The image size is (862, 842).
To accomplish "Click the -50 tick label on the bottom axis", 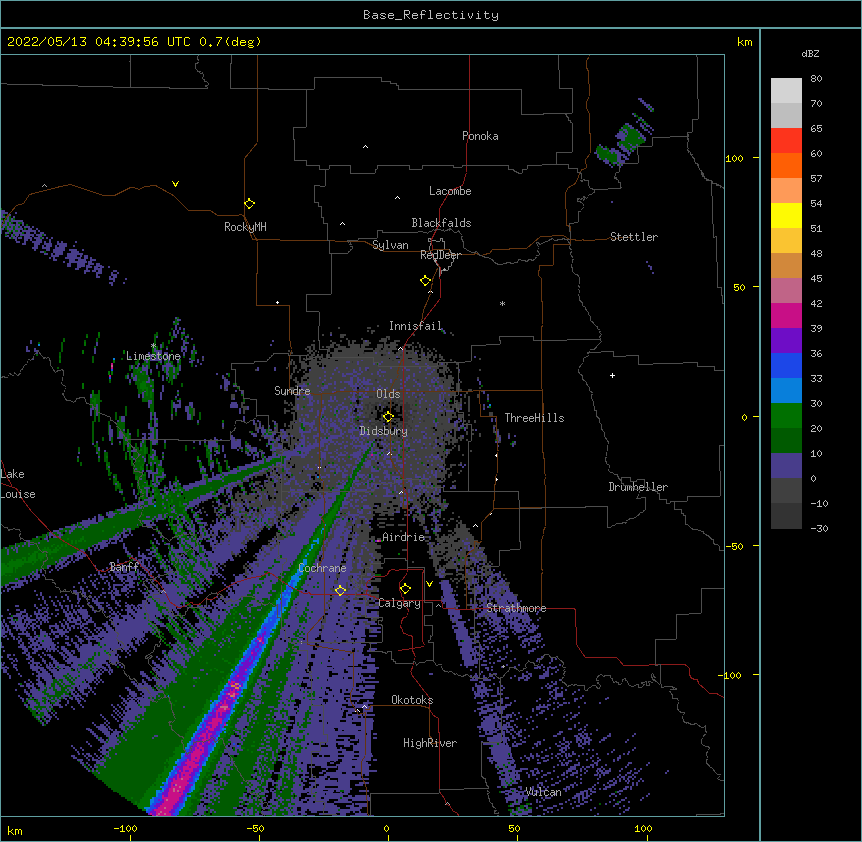I will tap(255, 828).
